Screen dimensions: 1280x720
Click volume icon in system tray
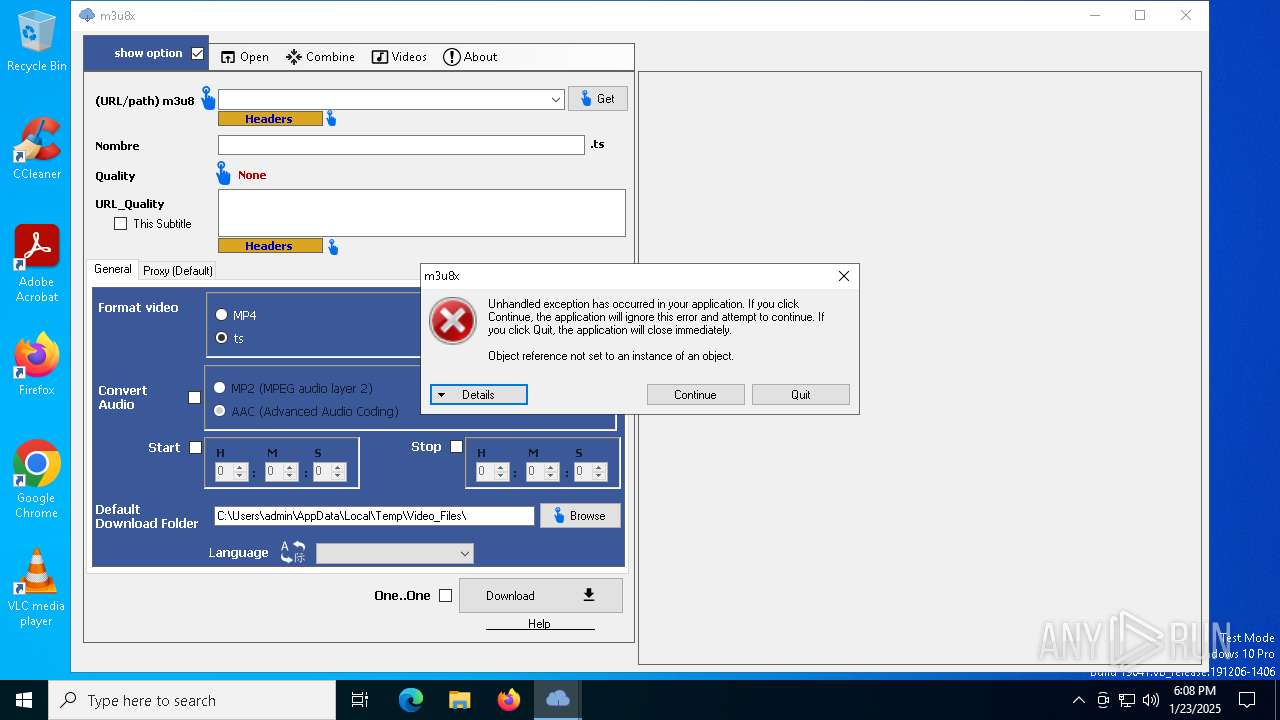click(x=1151, y=700)
